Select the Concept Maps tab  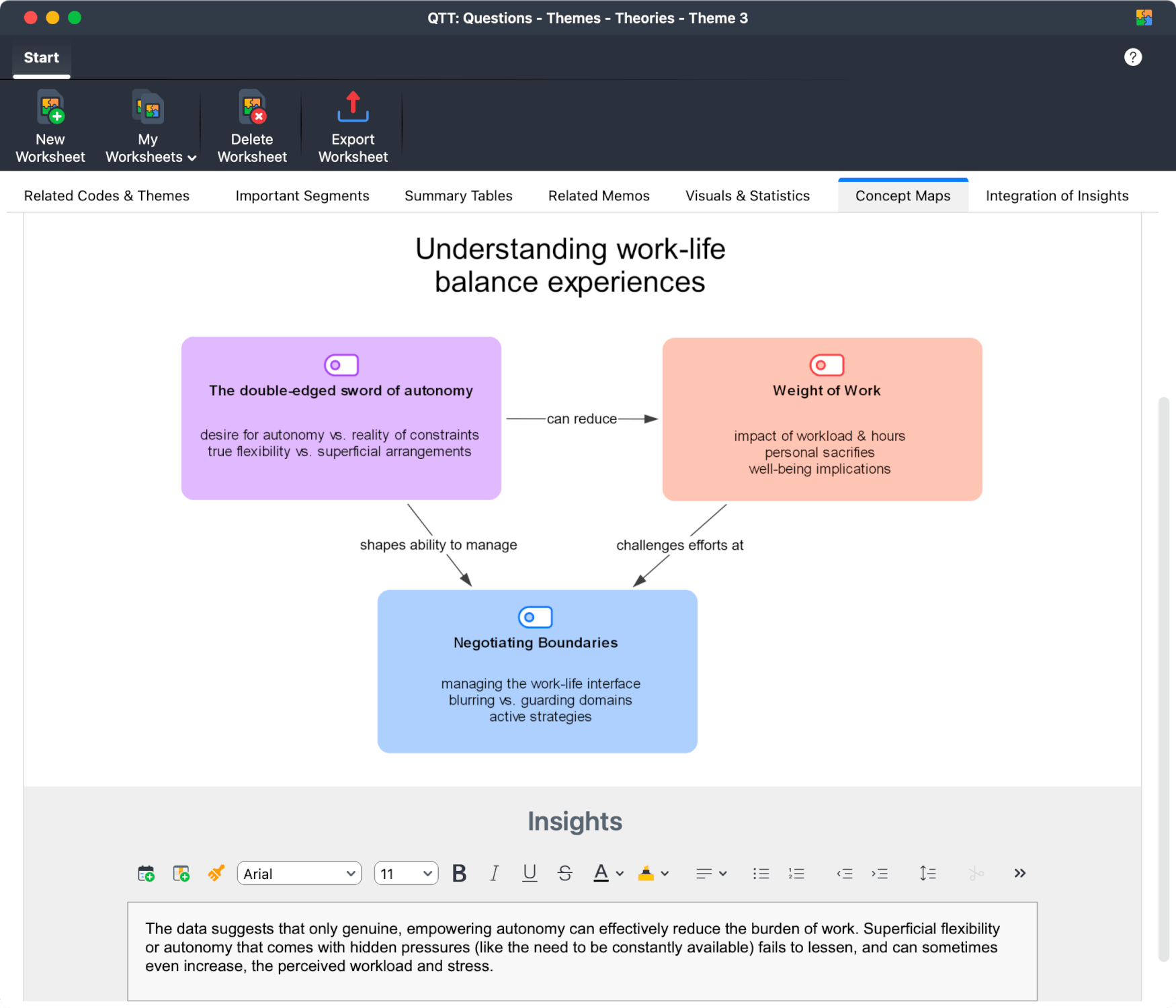tap(902, 196)
